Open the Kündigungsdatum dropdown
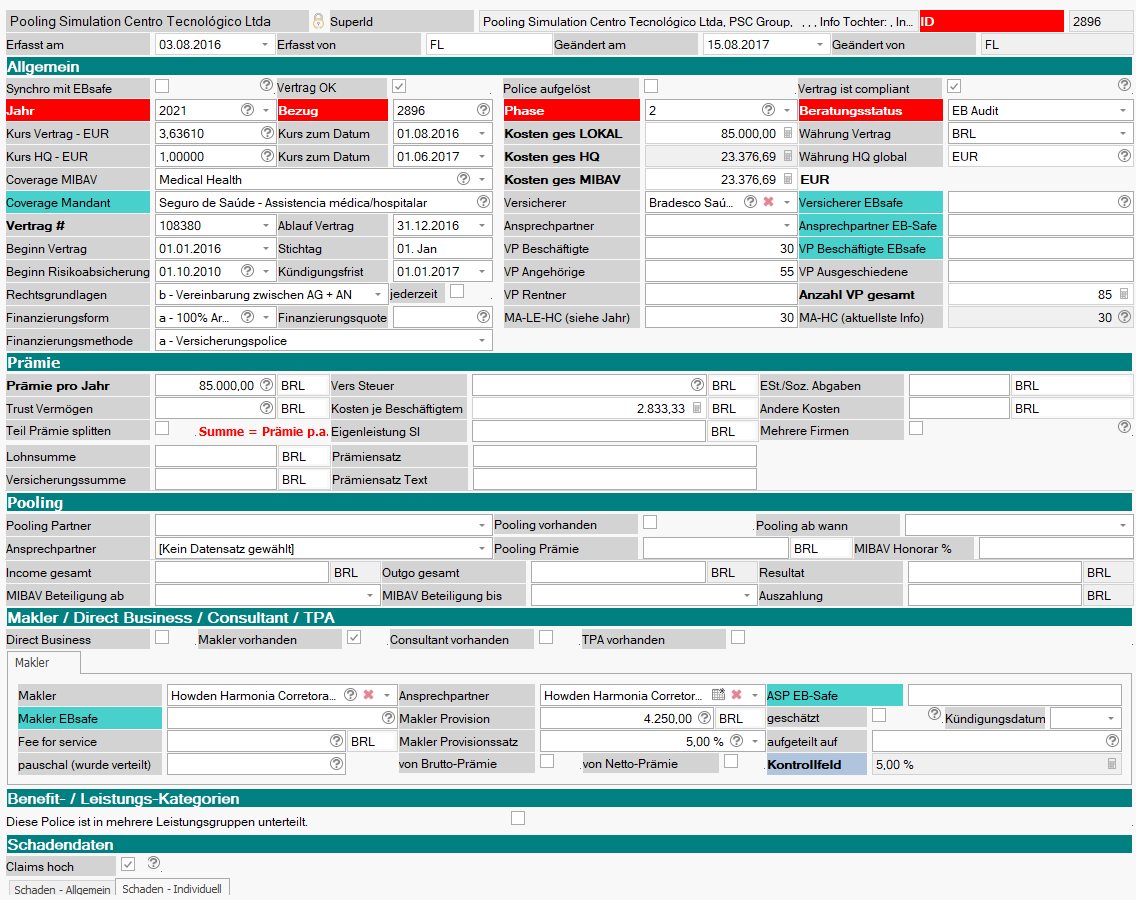Image resolution: width=1136 pixels, height=900 pixels. pos(1111,718)
